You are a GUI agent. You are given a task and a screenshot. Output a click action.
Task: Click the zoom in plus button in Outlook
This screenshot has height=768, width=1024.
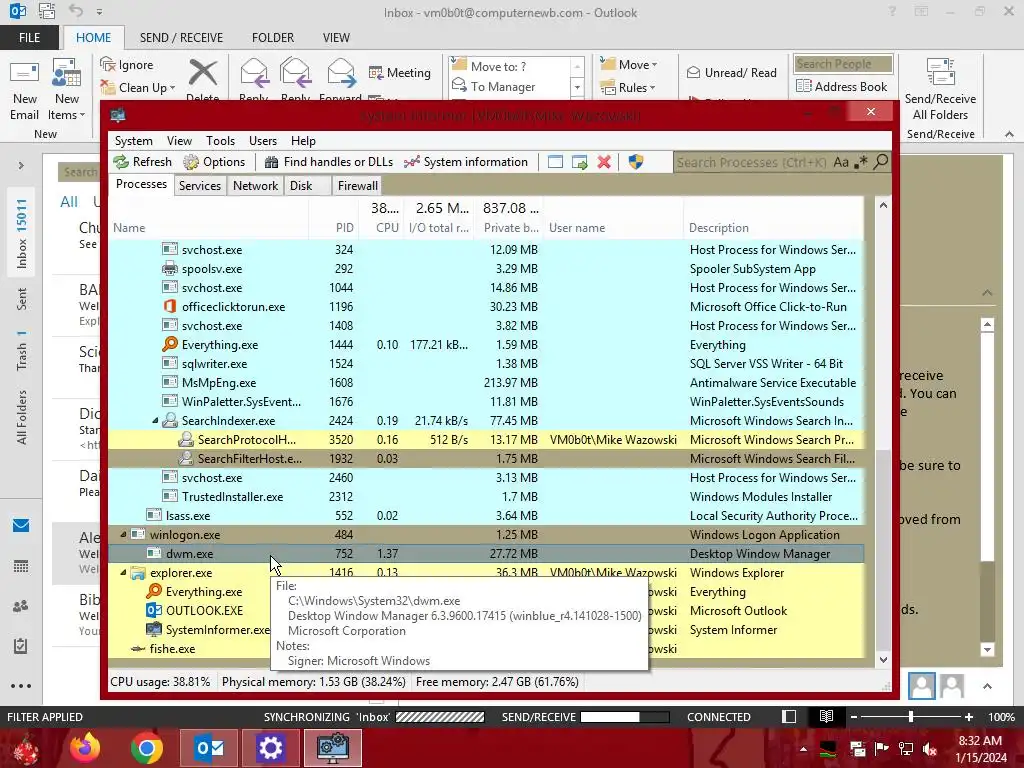click(x=968, y=716)
